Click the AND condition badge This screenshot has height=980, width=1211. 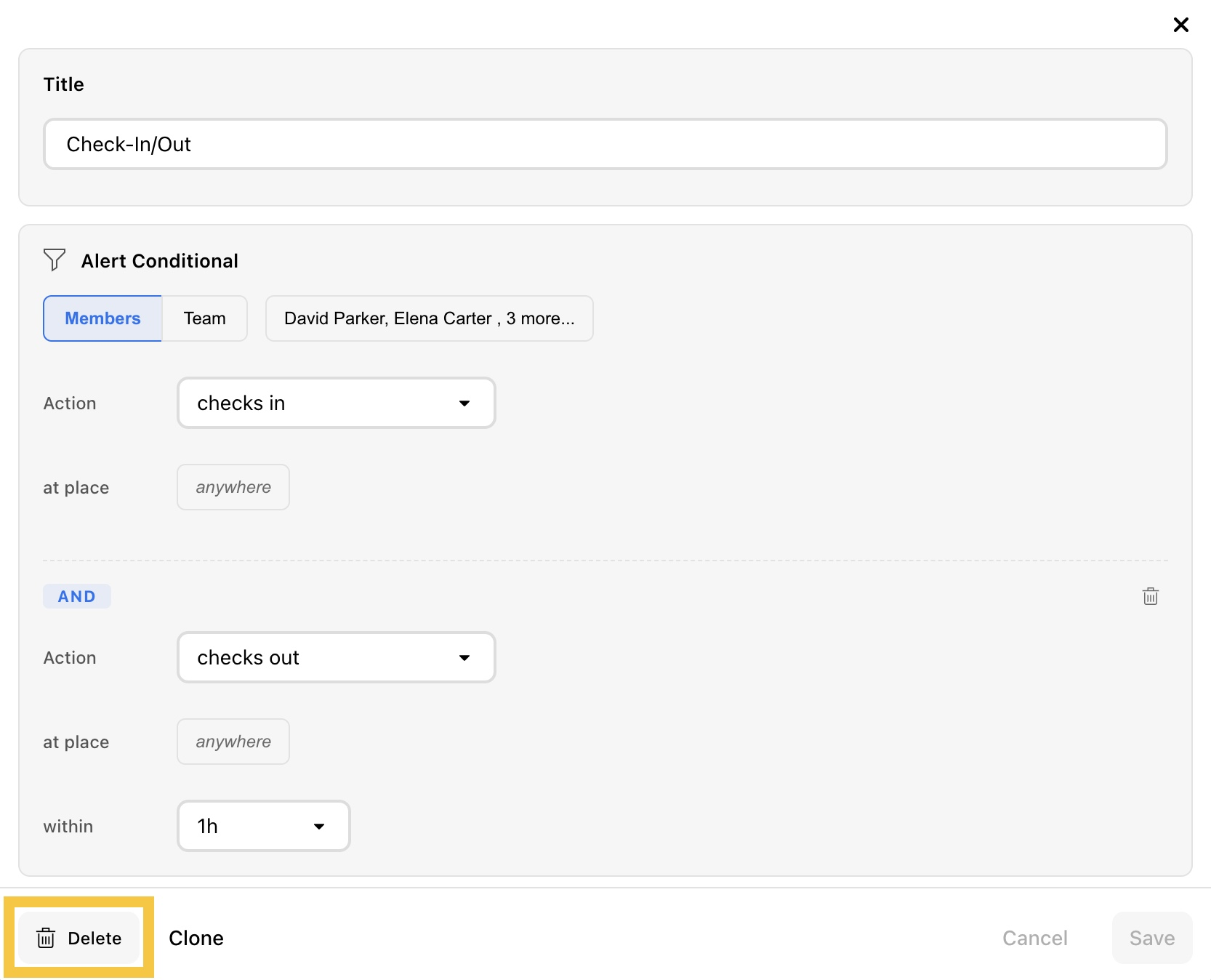[x=77, y=596]
